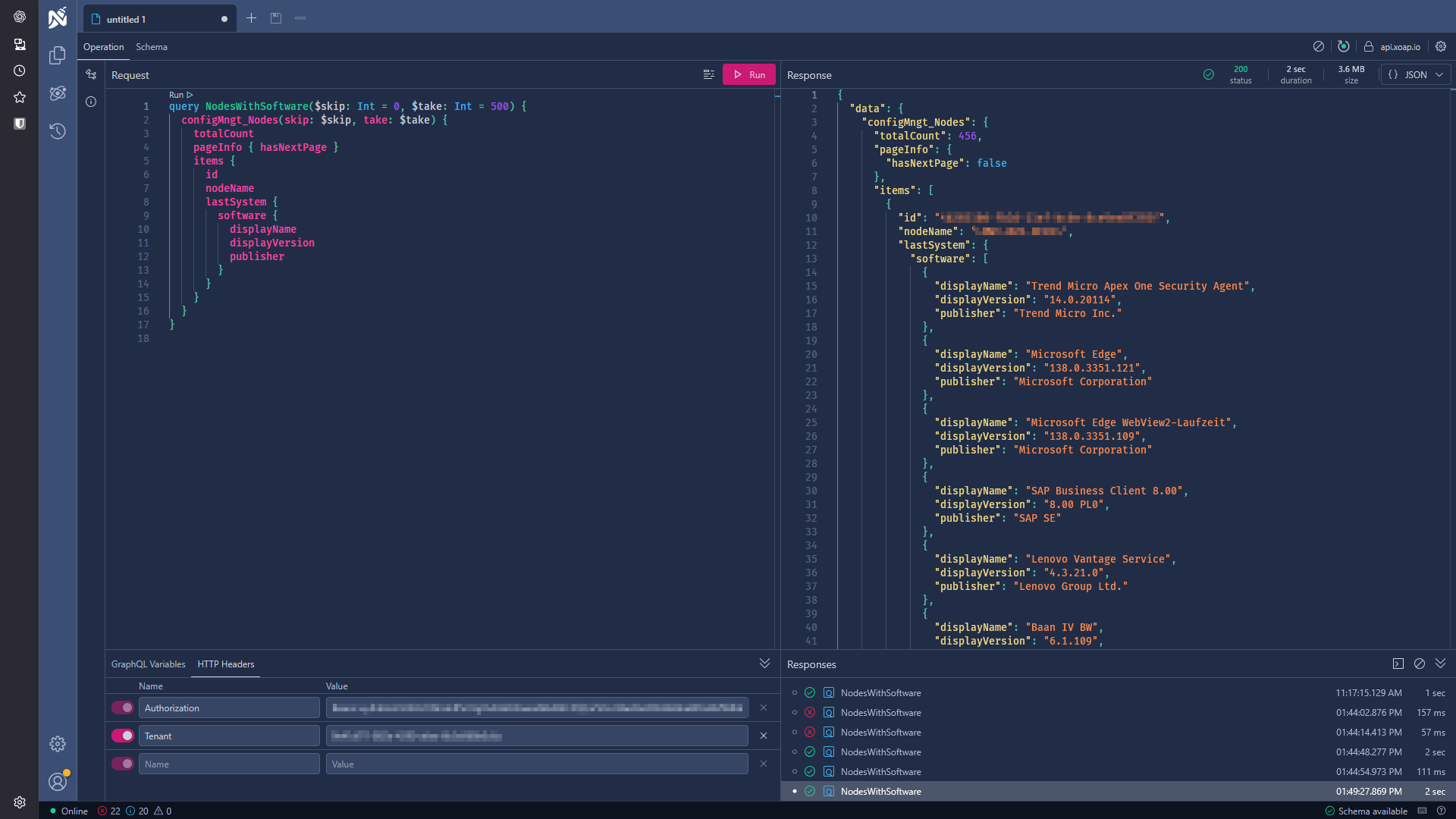Click the schema explorer icon in the sidebar

[58, 93]
